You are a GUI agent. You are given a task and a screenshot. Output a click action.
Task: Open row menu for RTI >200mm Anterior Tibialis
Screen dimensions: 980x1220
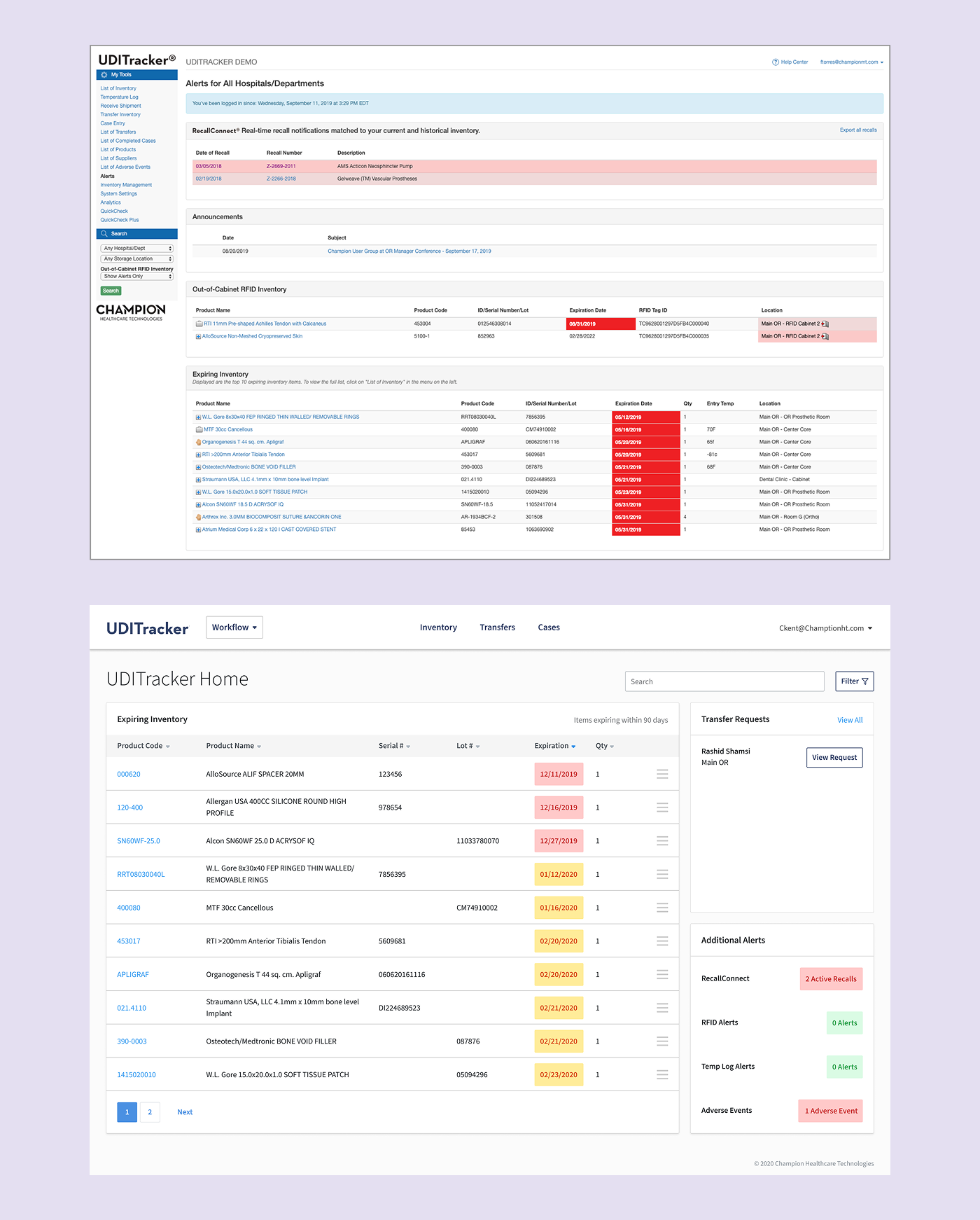662,941
